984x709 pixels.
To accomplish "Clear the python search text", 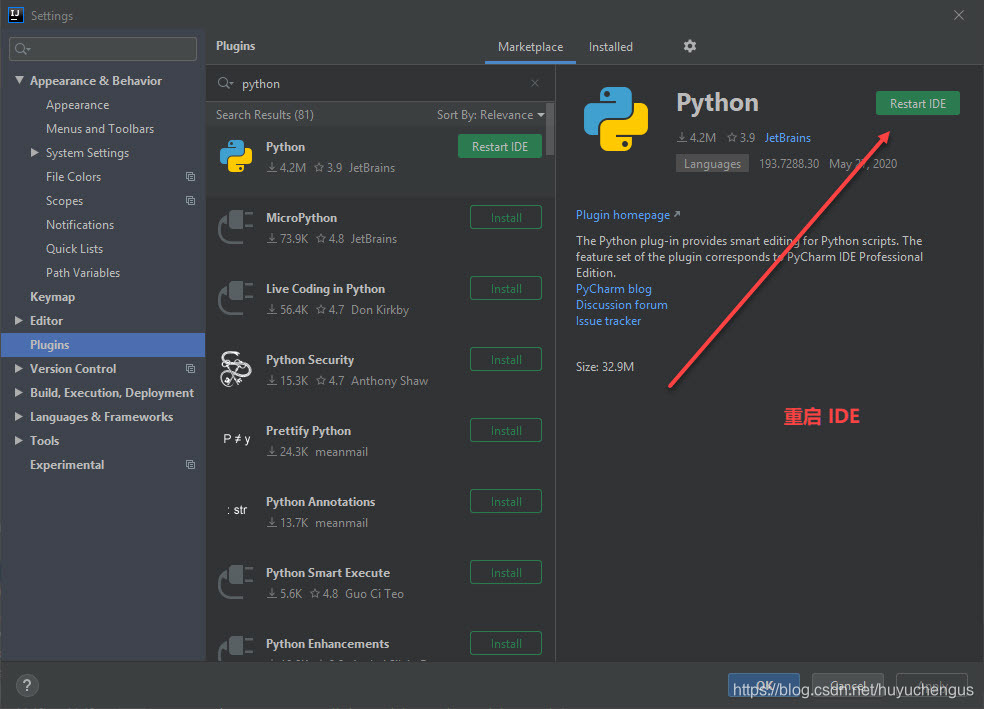I will coord(535,83).
